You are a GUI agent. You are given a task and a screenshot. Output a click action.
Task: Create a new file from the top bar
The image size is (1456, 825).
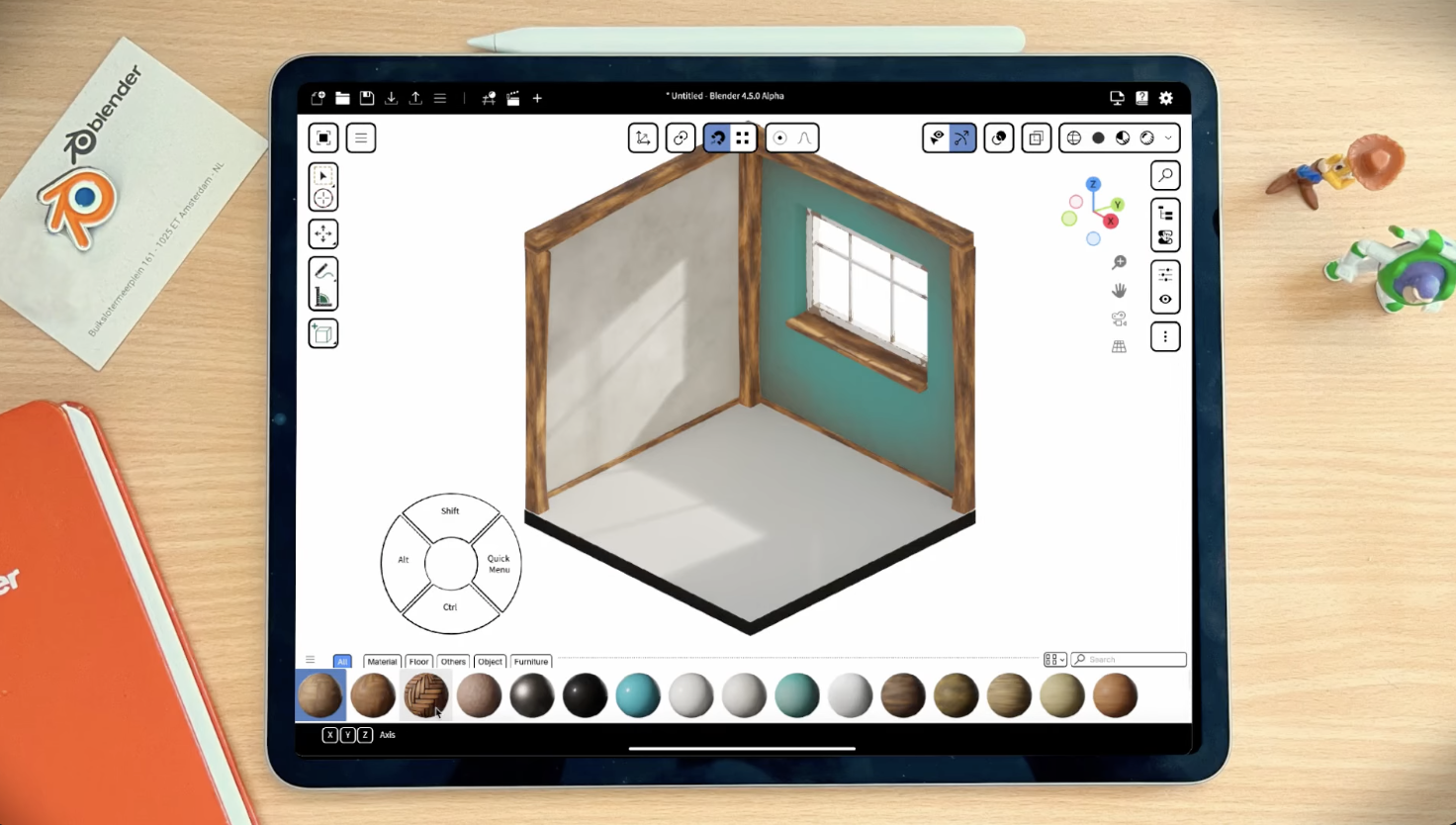[x=318, y=98]
